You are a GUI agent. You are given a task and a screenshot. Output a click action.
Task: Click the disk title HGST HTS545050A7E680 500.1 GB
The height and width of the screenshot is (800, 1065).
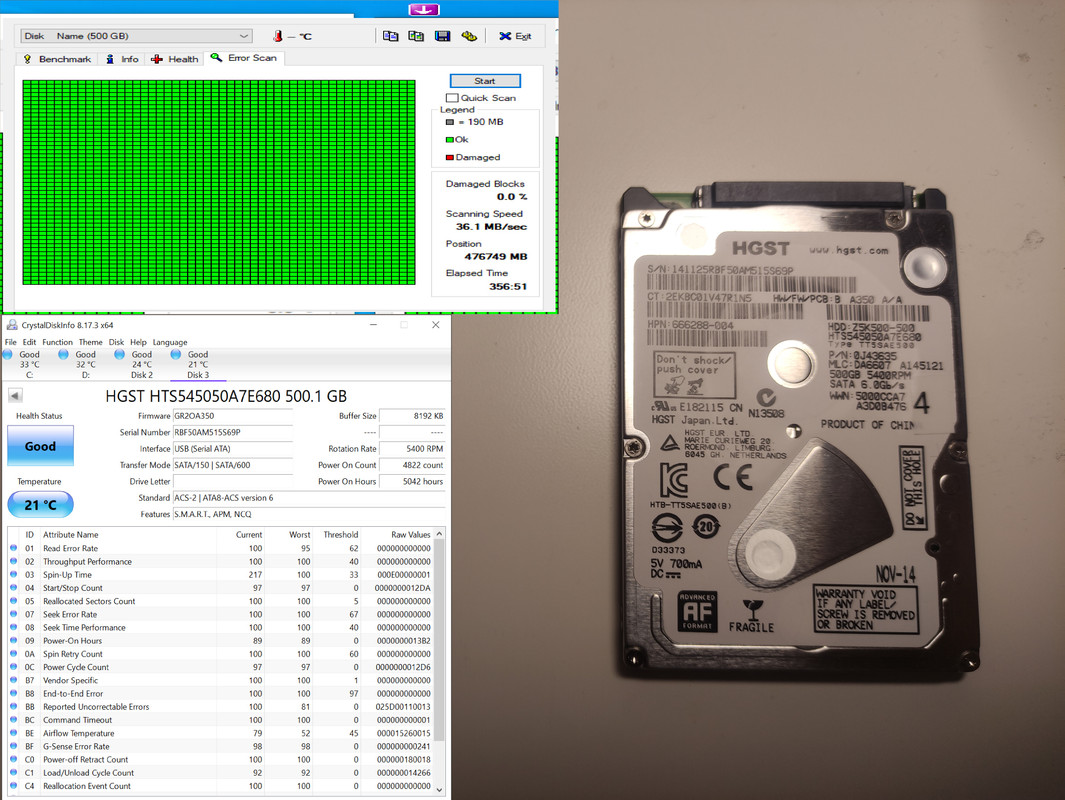[226, 396]
